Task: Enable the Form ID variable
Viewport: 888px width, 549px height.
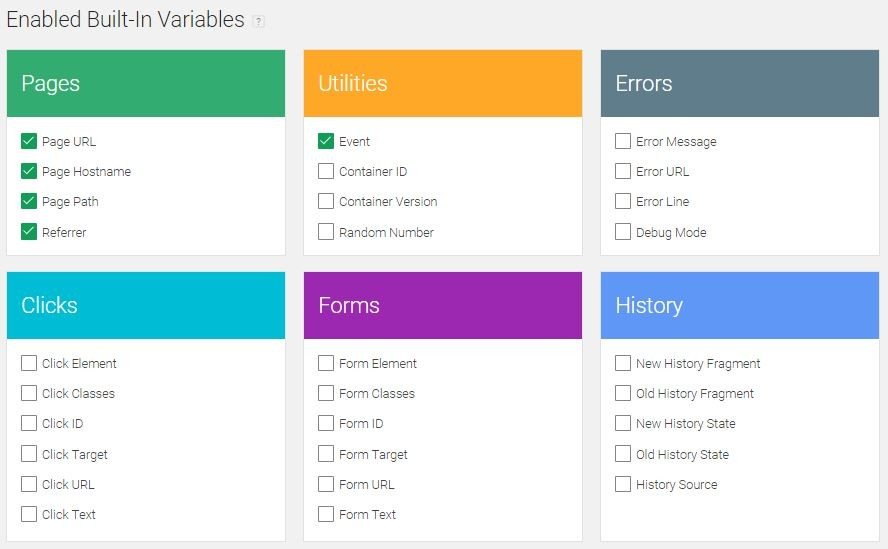Action: [326, 423]
